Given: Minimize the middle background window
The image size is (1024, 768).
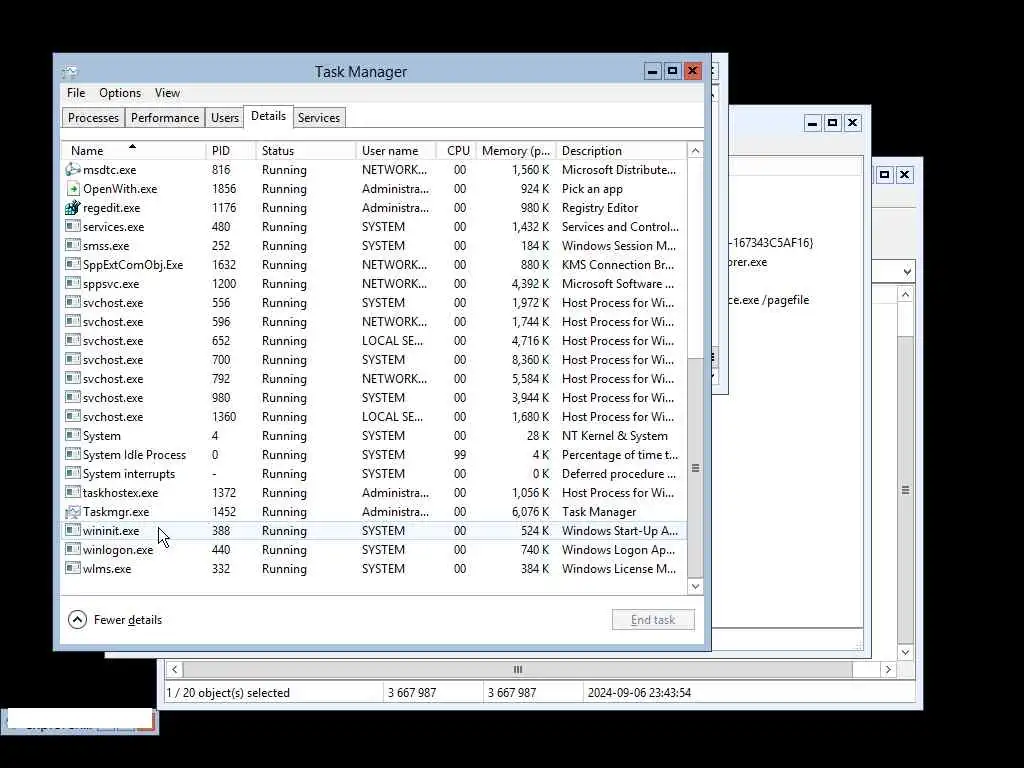Looking at the screenshot, I should tap(812, 123).
